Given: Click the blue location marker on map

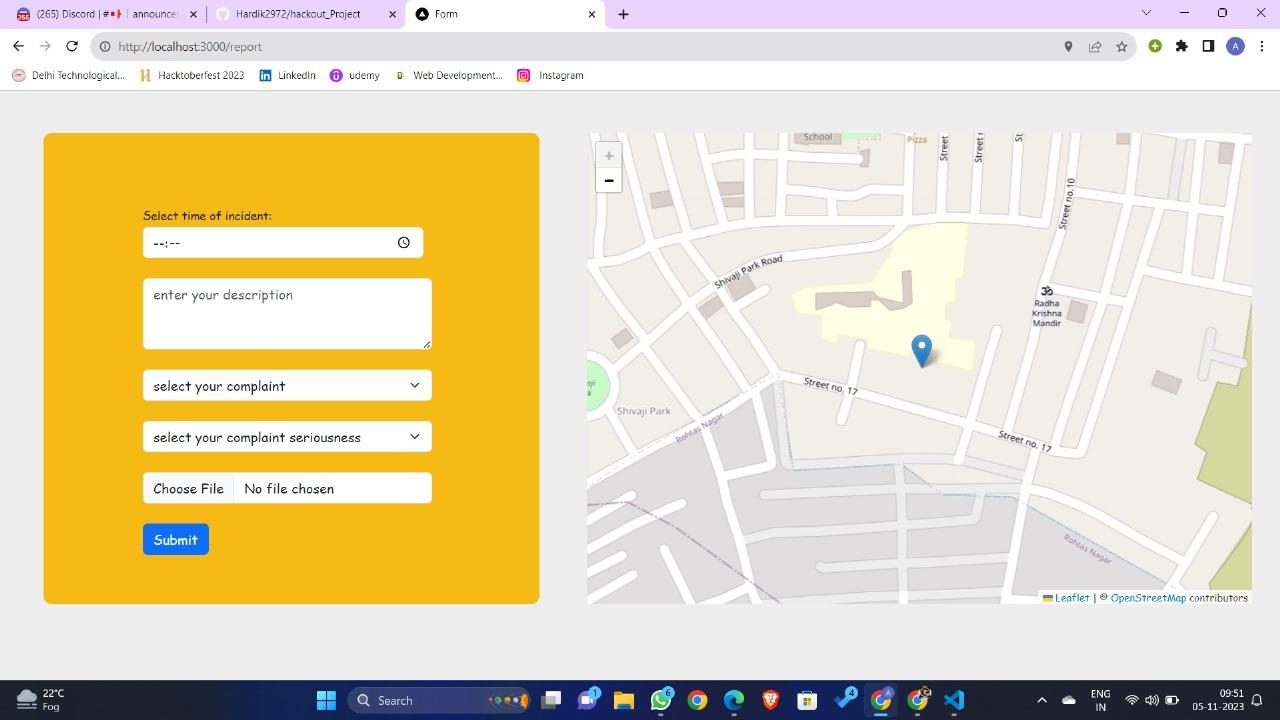Looking at the screenshot, I should point(922,351).
